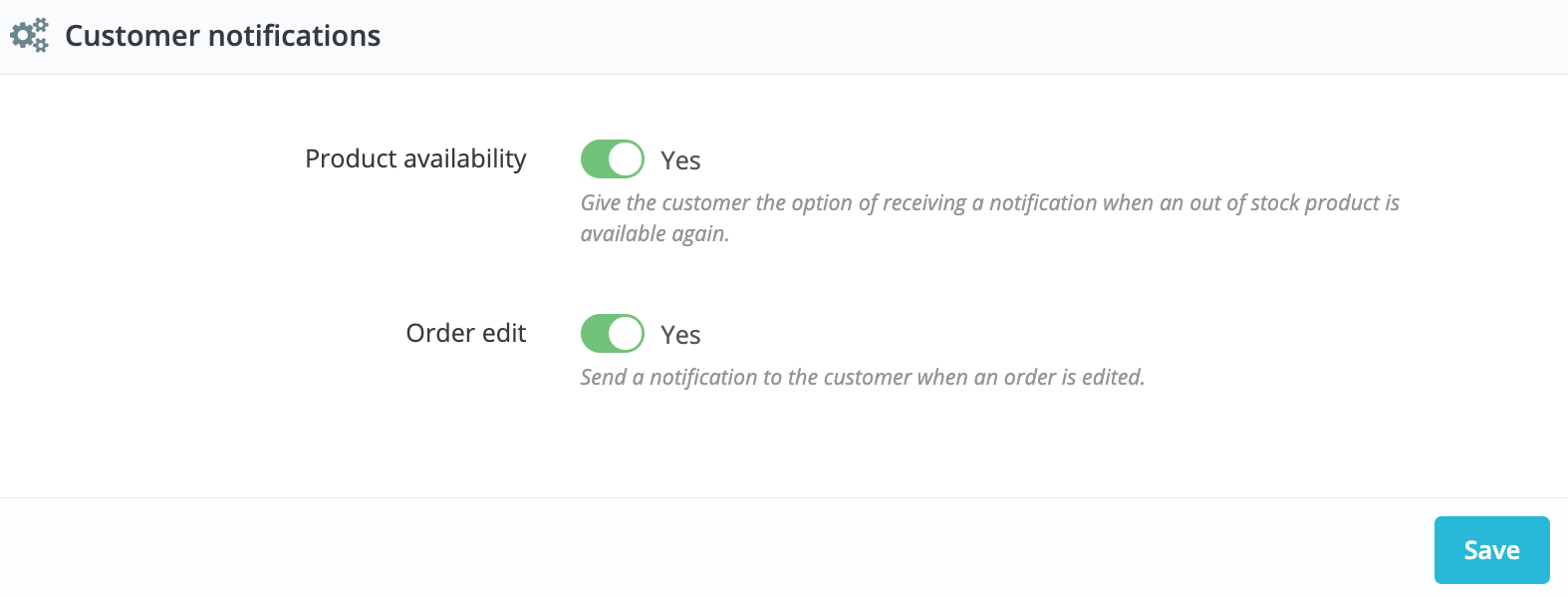
Task: Click the green track of Product availability toggle
Action: pyautogui.click(x=595, y=159)
